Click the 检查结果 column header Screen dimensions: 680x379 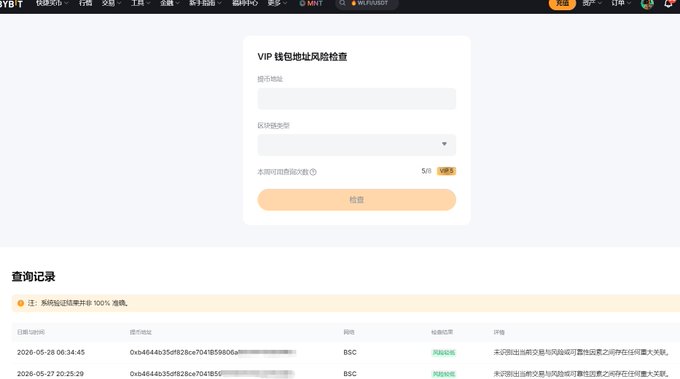pos(442,332)
